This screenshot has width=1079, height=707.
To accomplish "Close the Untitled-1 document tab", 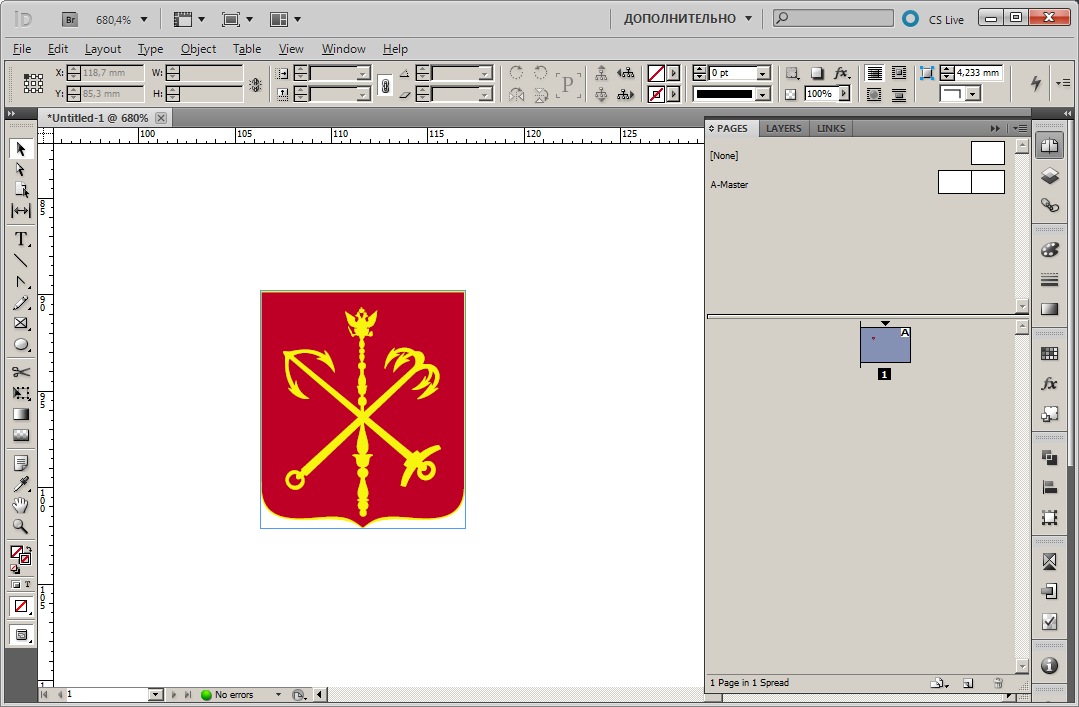I will point(161,118).
